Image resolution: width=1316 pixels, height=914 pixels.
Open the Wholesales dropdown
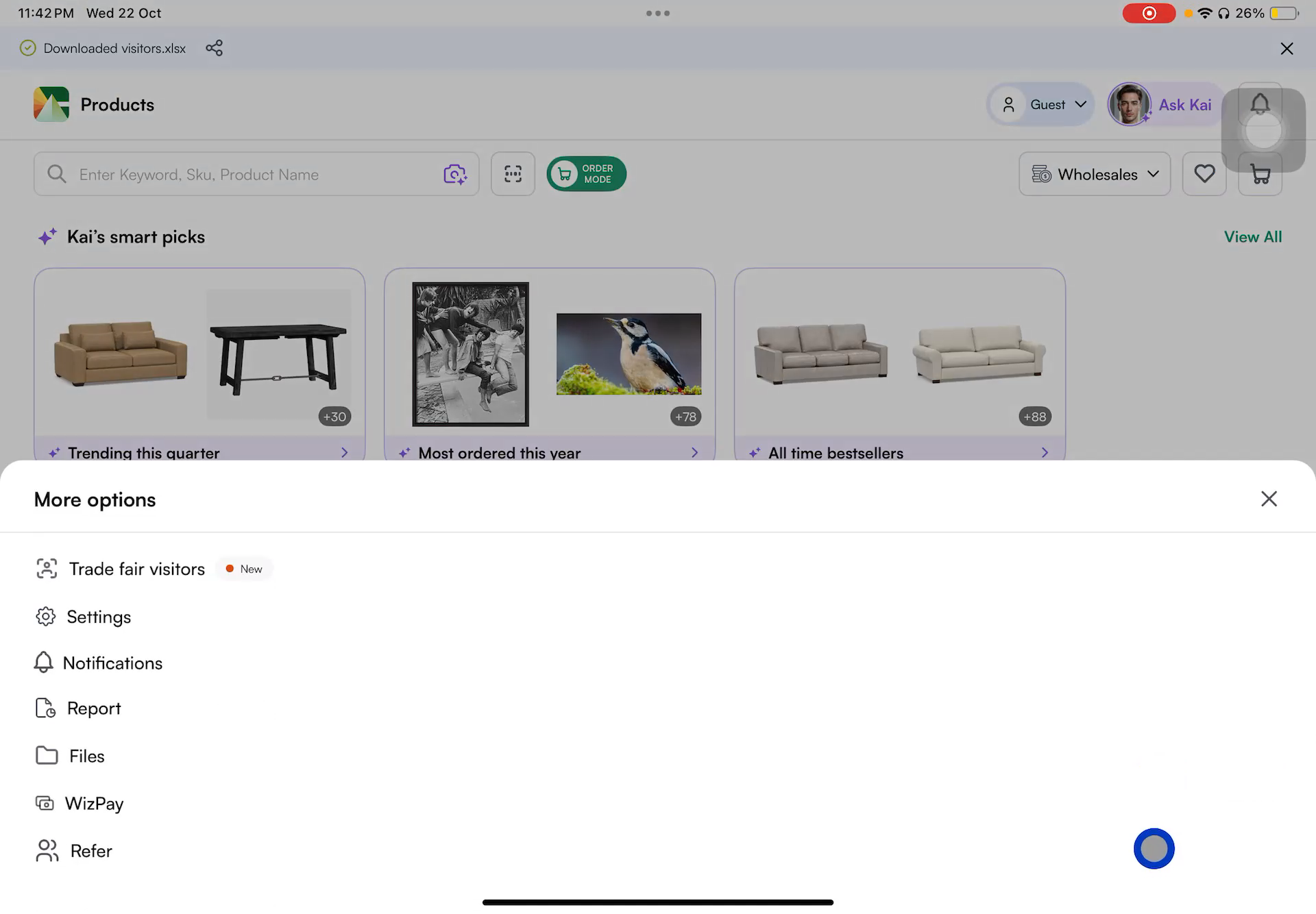[1095, 174]
